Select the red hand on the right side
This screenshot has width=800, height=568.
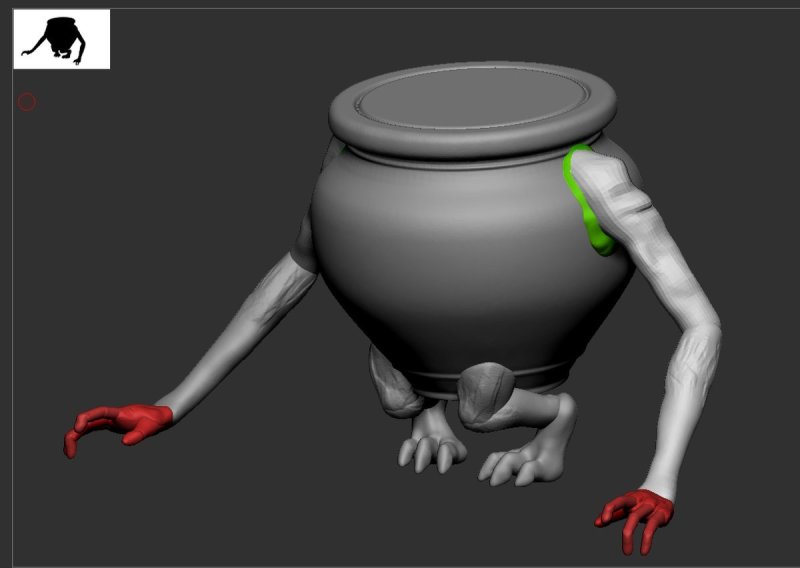(638, 512)
